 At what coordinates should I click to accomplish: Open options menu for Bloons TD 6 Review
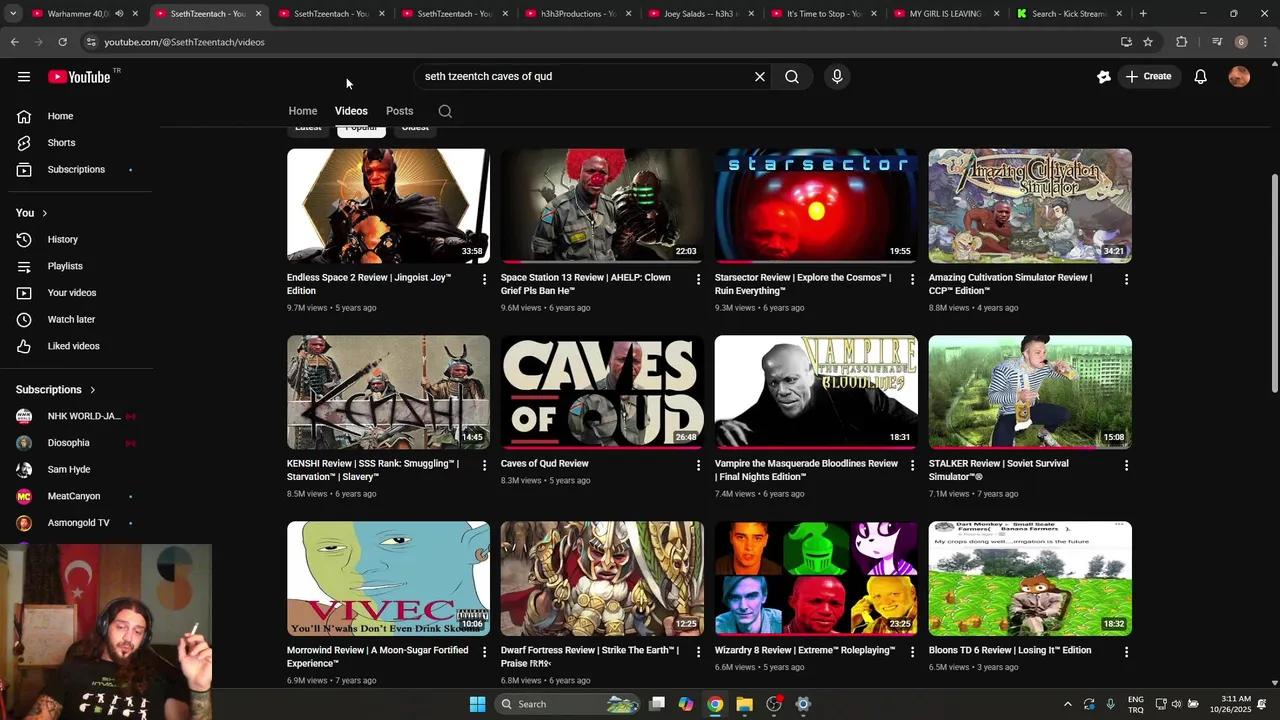pos(1126,652)
